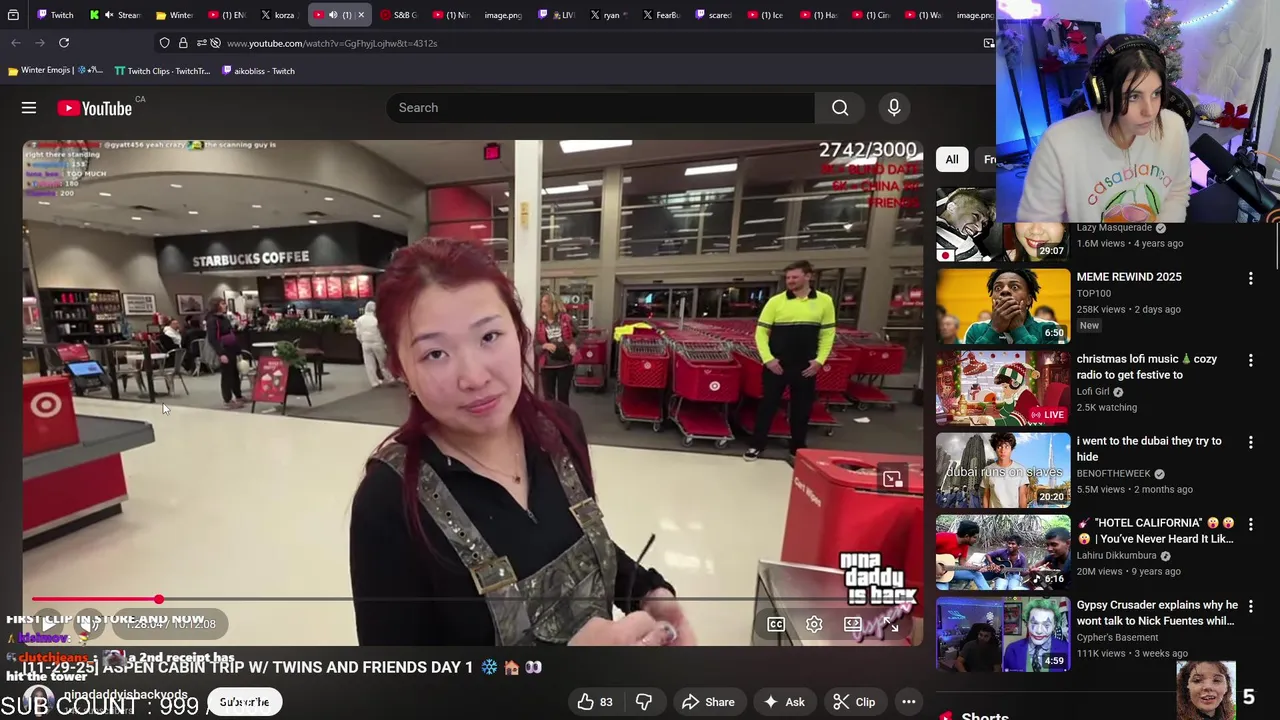
Task: Open the MEME REWIND 2025 video thumbnail
Action: pyautogui.click(x=1003, y=306)
